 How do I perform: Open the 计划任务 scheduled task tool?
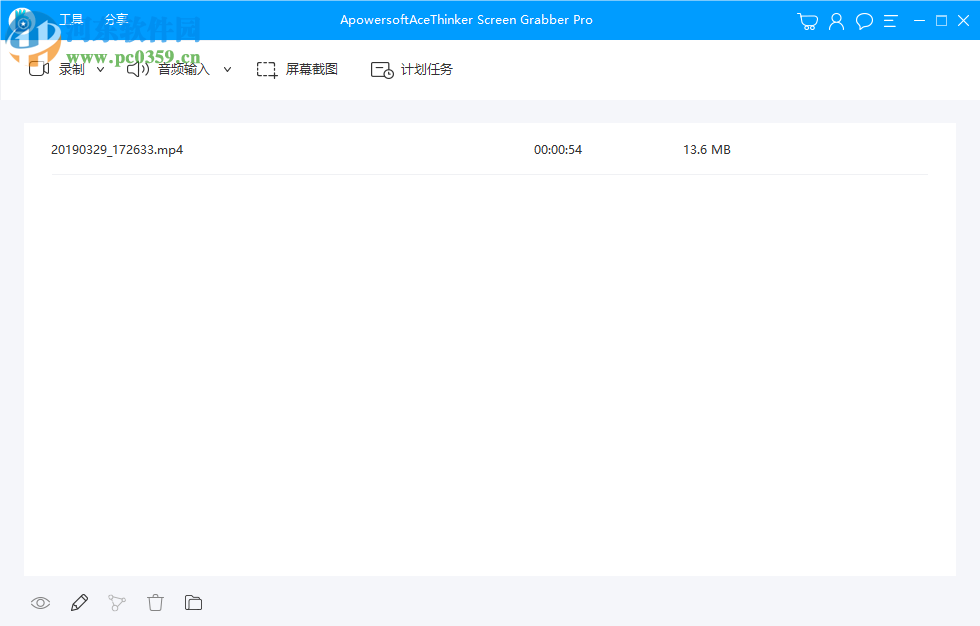point(411,69)
